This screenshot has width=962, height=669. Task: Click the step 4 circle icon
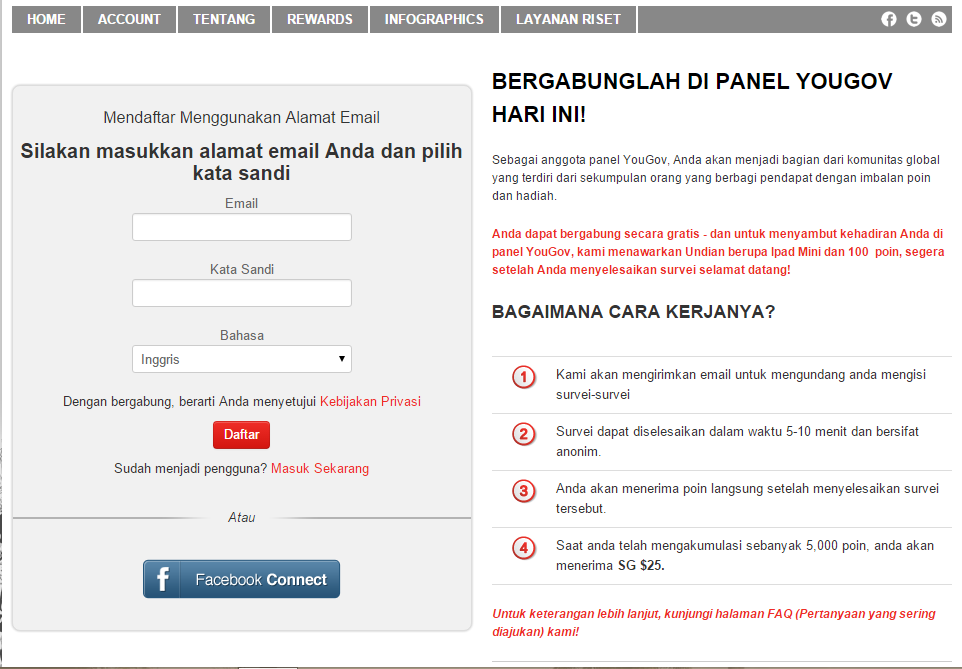pos(523,547)
